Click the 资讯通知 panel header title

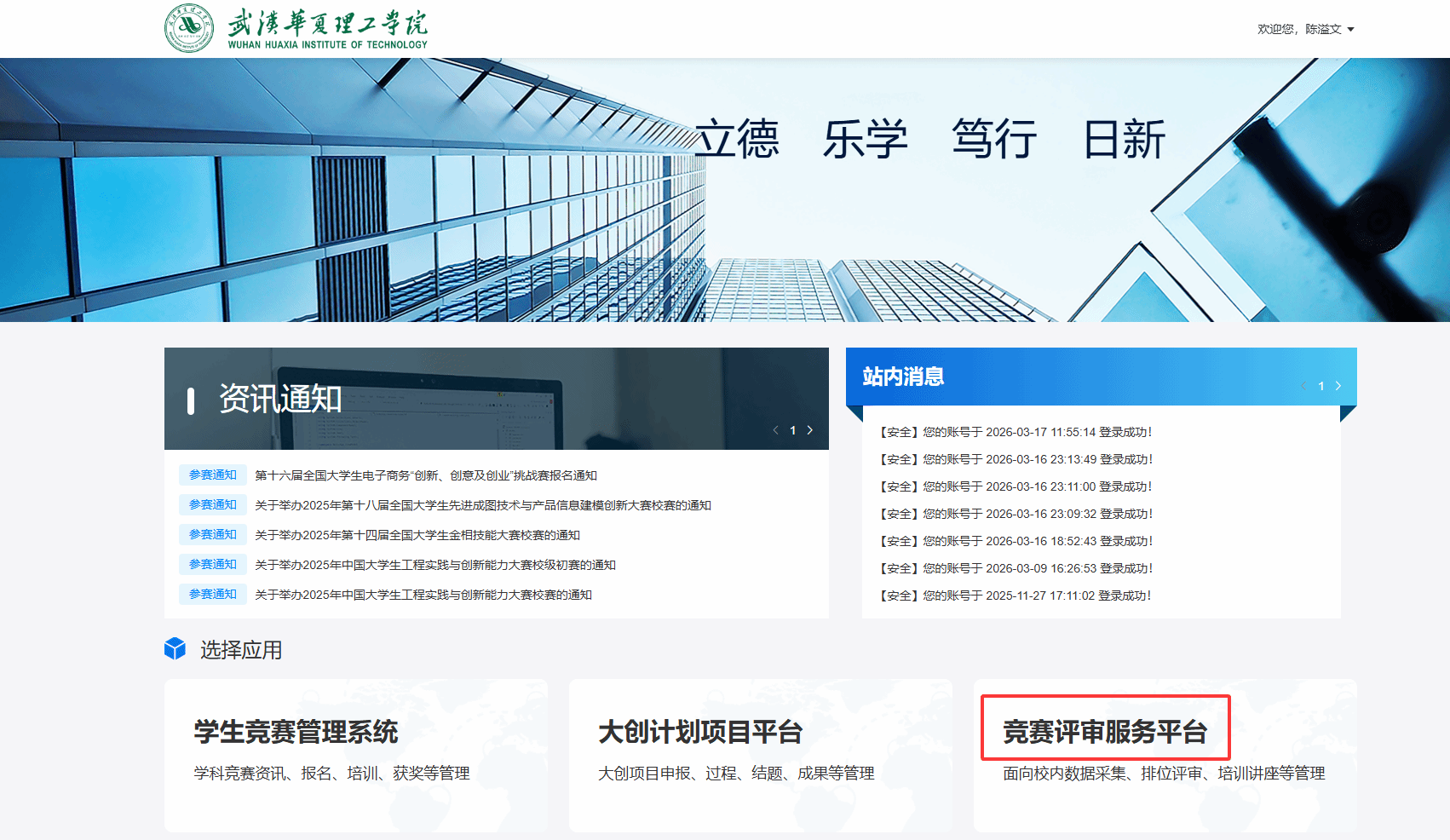pos(280,399)
